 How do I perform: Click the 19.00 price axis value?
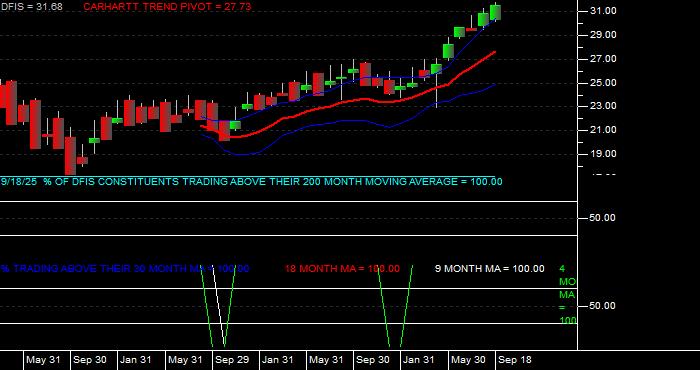point(603,154)
